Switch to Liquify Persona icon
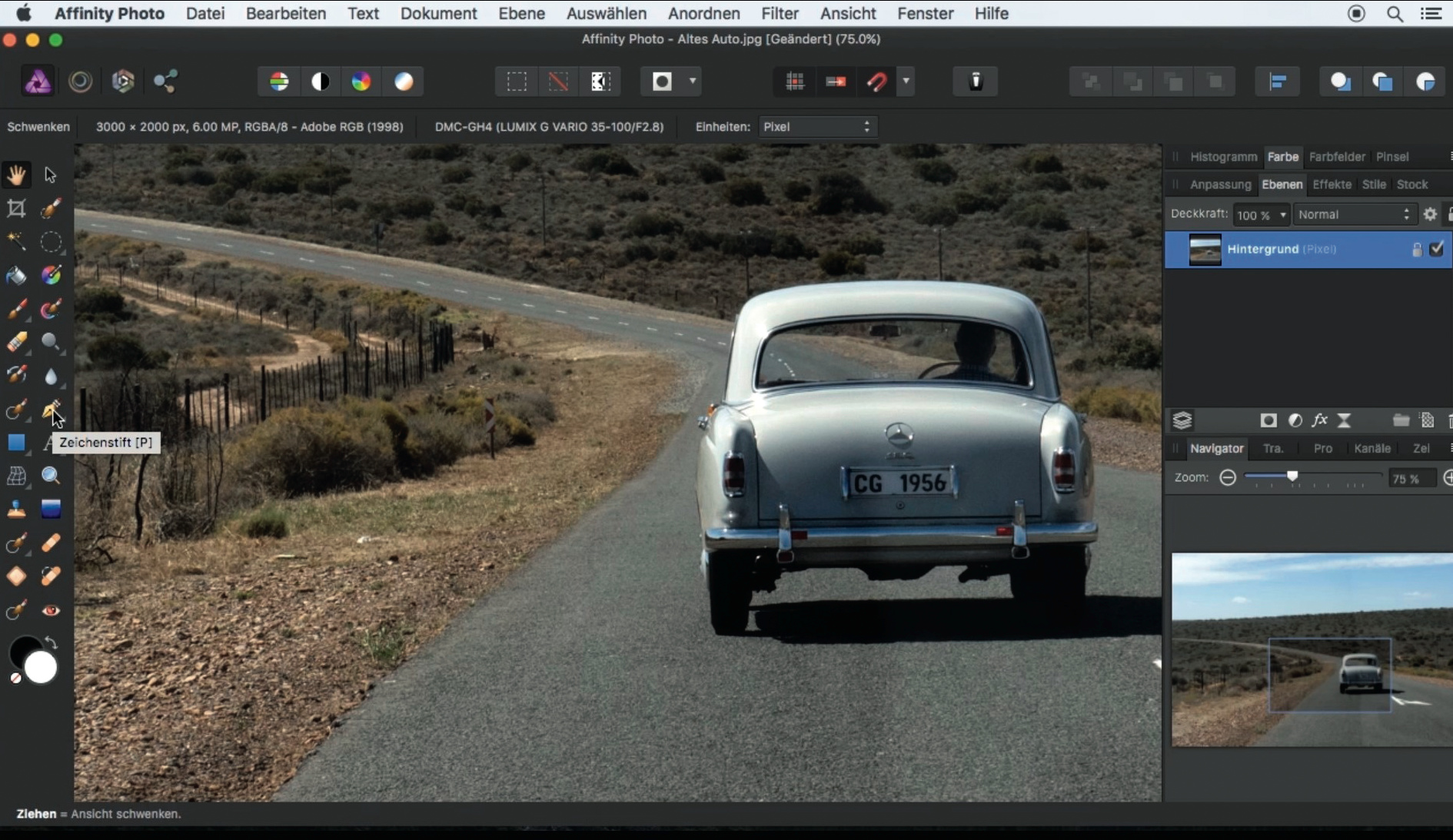Screen dimensions: 1453x840 [x=81, y=81]
